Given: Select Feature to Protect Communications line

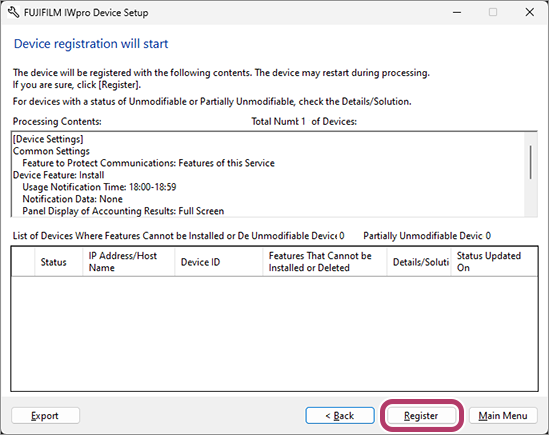Looking at the screenshot, I should (x=148, y=163).
